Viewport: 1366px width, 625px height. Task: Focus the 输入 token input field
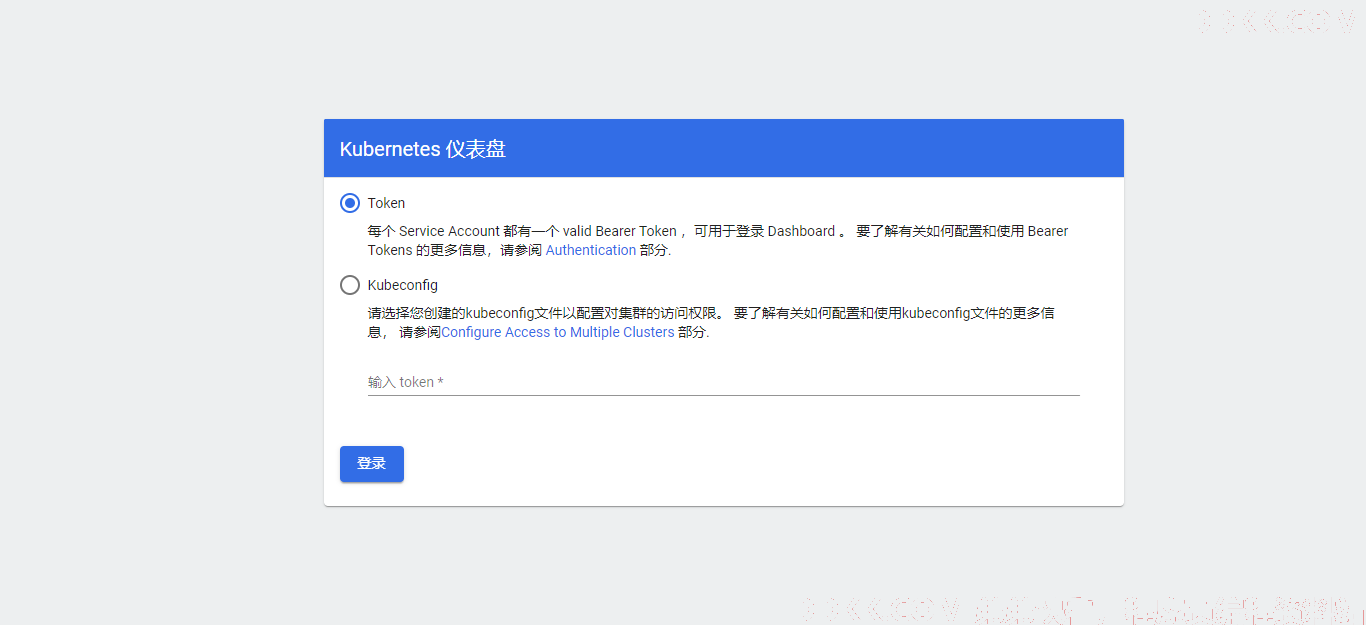[724, 382]
